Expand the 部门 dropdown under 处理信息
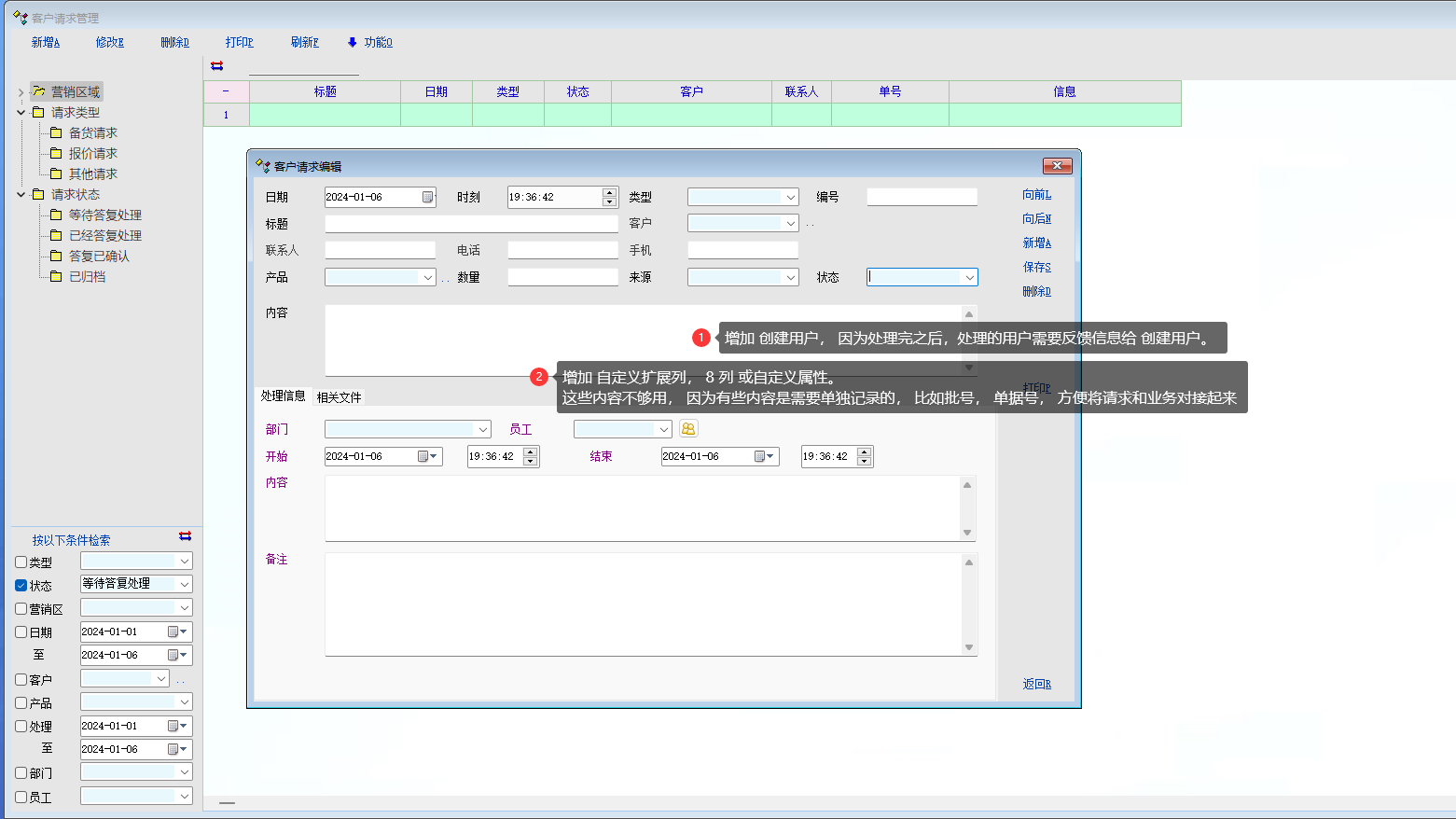The image size is (1456, 819). click(x=483, y=430)
